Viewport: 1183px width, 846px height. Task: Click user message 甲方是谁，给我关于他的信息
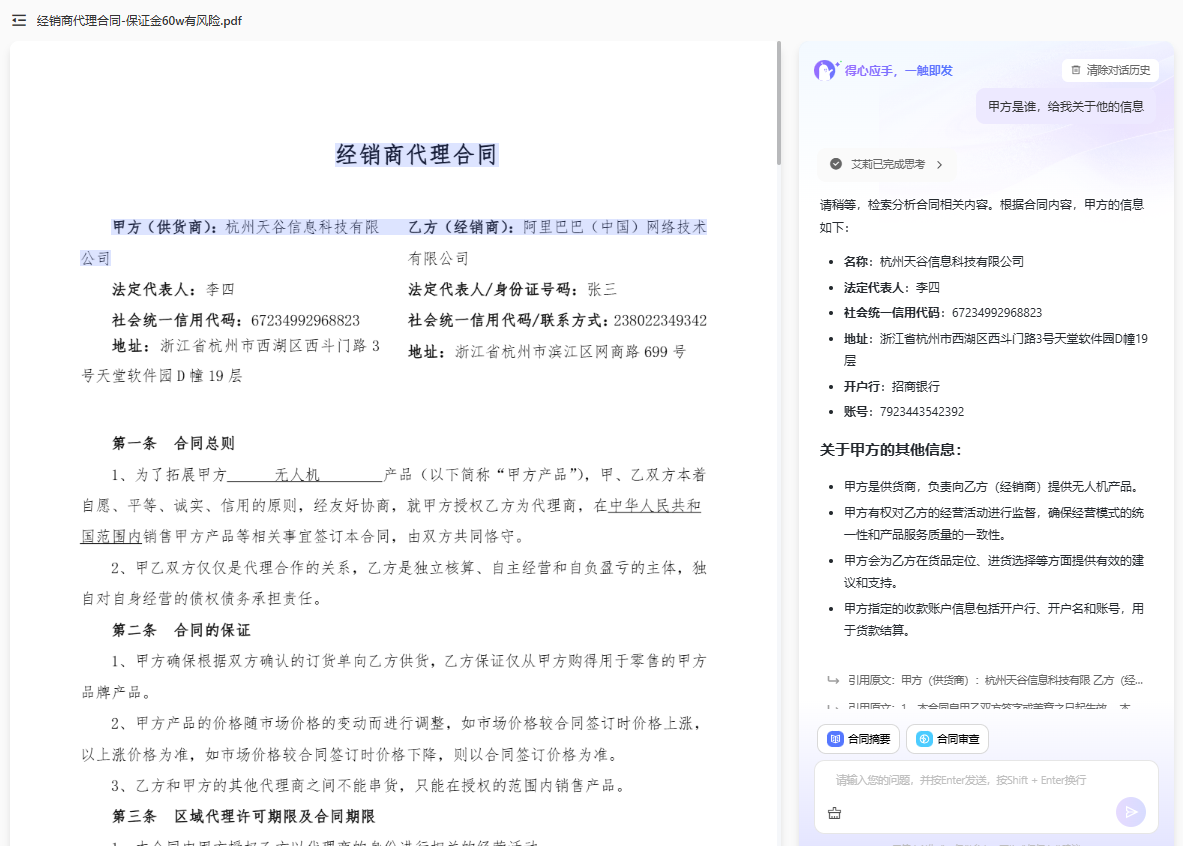(1065, 106)
